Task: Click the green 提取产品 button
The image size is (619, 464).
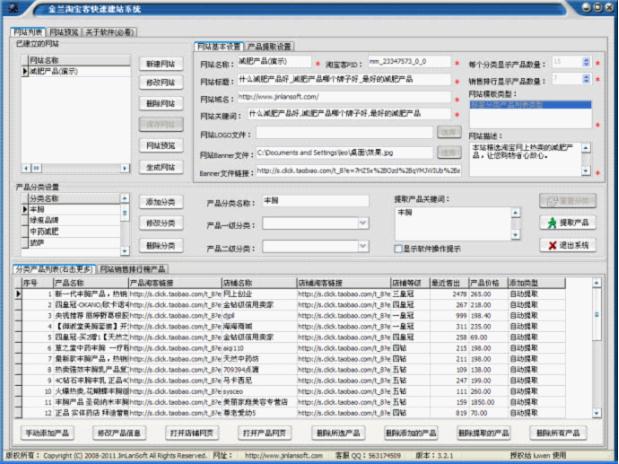Action: pos(568,223)
